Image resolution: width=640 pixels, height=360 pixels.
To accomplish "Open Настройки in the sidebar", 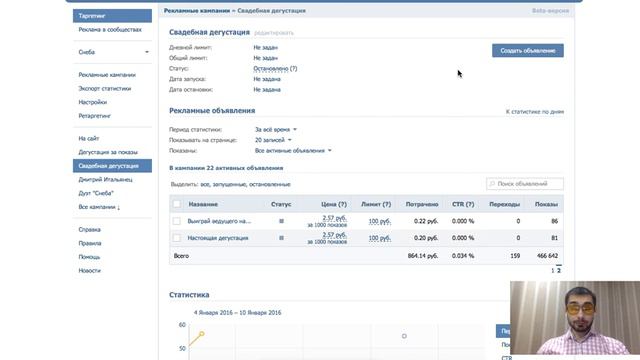I will pos(93,102).
